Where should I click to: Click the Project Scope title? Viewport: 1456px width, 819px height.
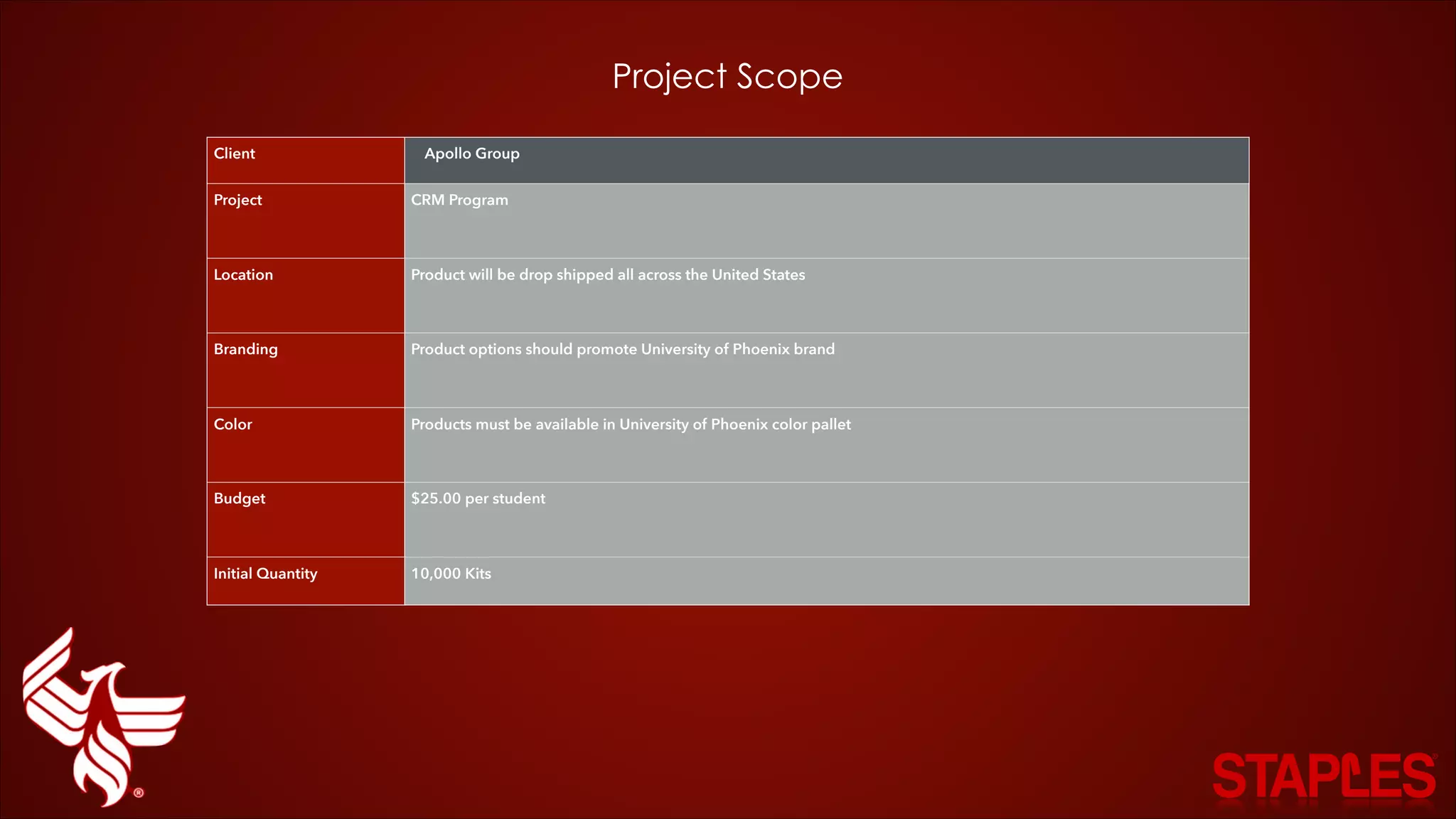727,76
